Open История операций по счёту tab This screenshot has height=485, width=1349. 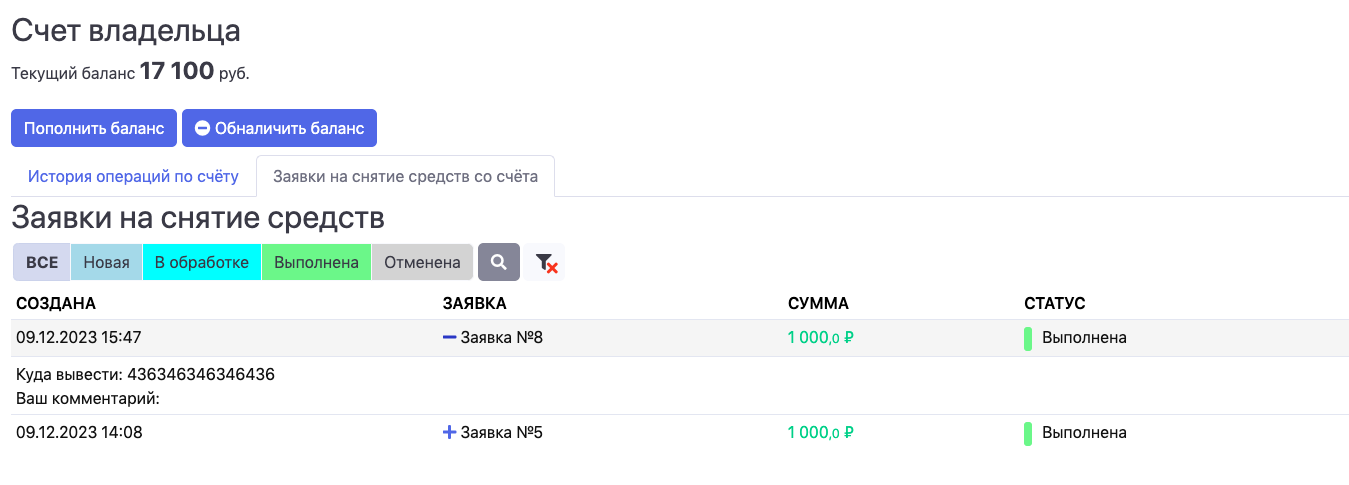point(133,177)
